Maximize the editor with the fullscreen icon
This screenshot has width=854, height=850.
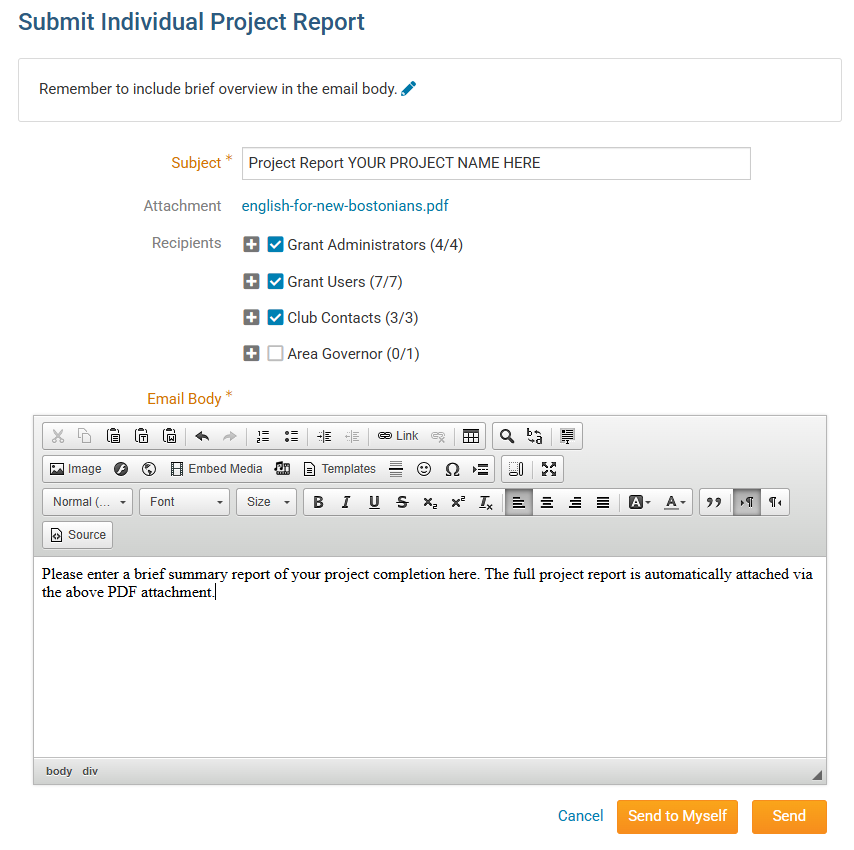[x=549, y=469]
